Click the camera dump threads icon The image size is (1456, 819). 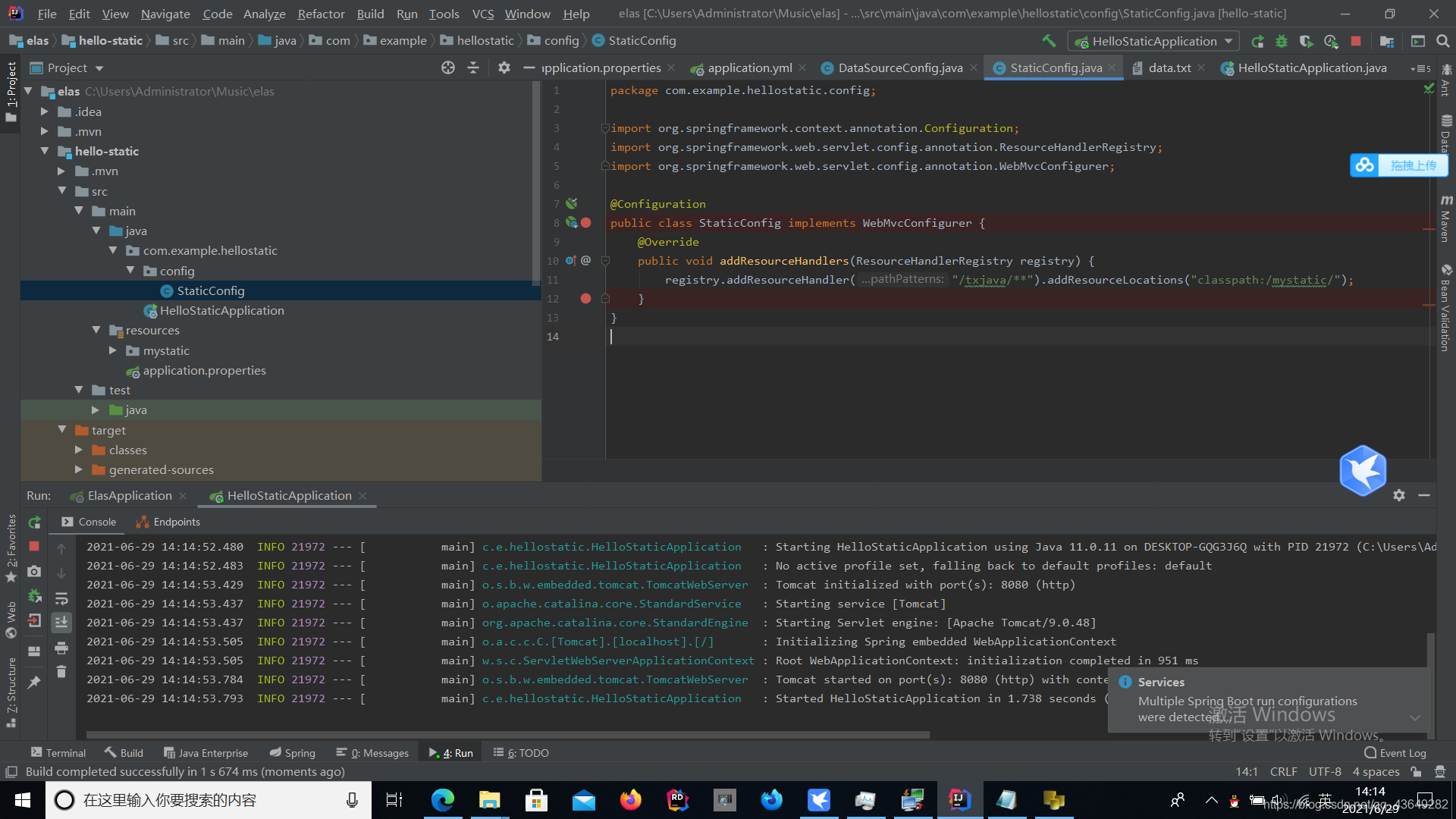coord(34,571)
